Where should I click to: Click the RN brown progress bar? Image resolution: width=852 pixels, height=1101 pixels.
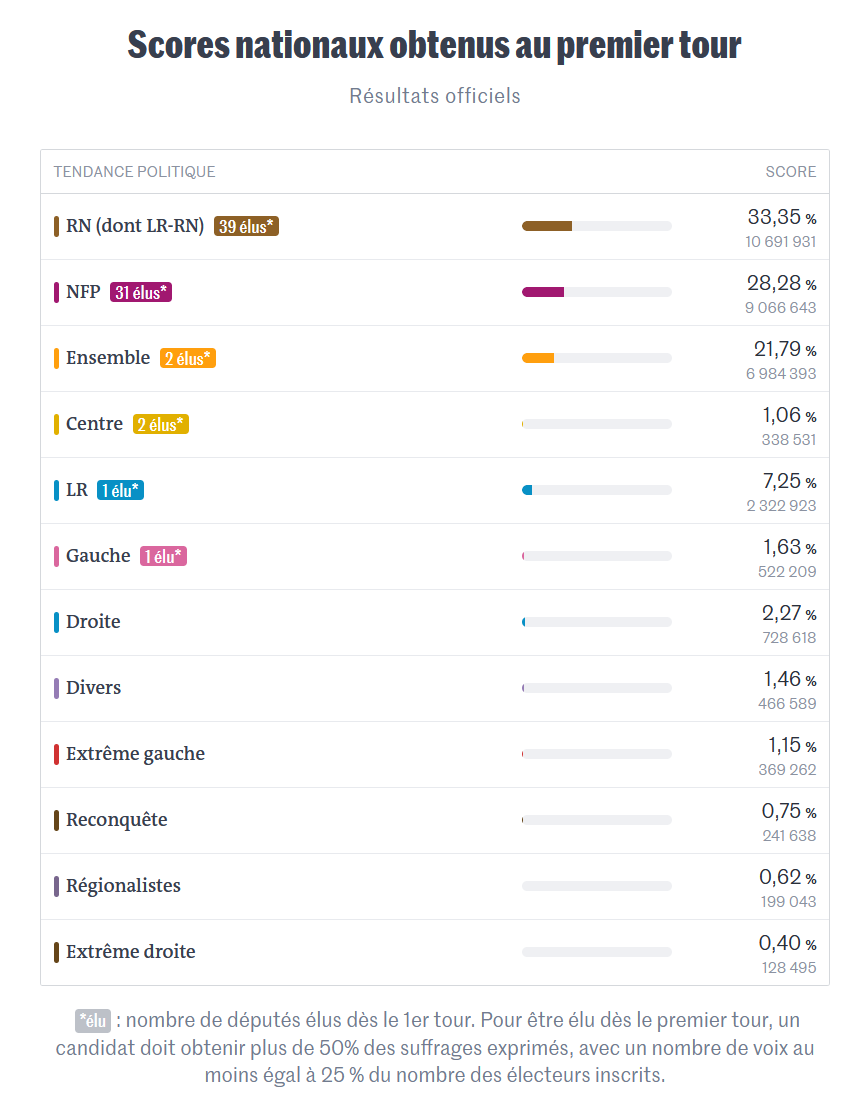pos(596,226)
